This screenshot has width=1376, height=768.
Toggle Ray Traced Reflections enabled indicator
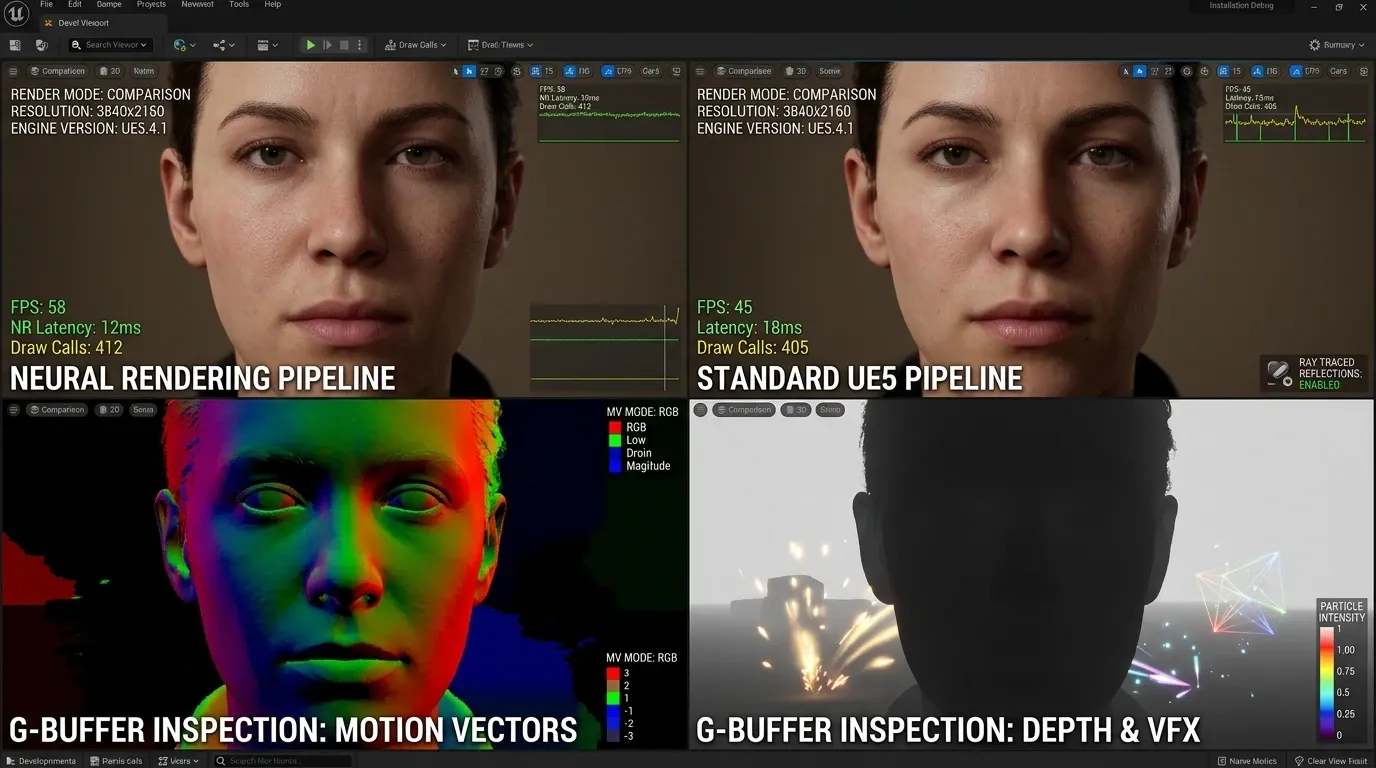pos(1314,373)
